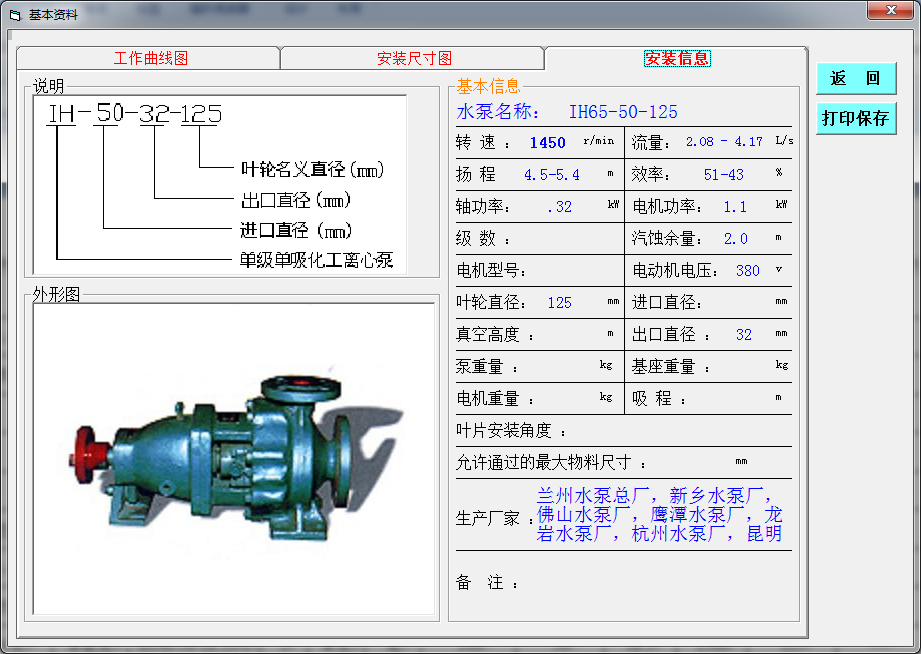This screenshot has width=921, height=654.
Task: Click 出口直径(mm) in the 说明 diagram
Action: (x=295, y=200)
